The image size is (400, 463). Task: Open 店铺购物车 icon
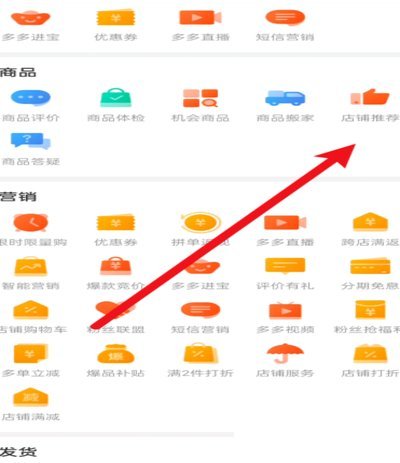(x=31, y=310)
